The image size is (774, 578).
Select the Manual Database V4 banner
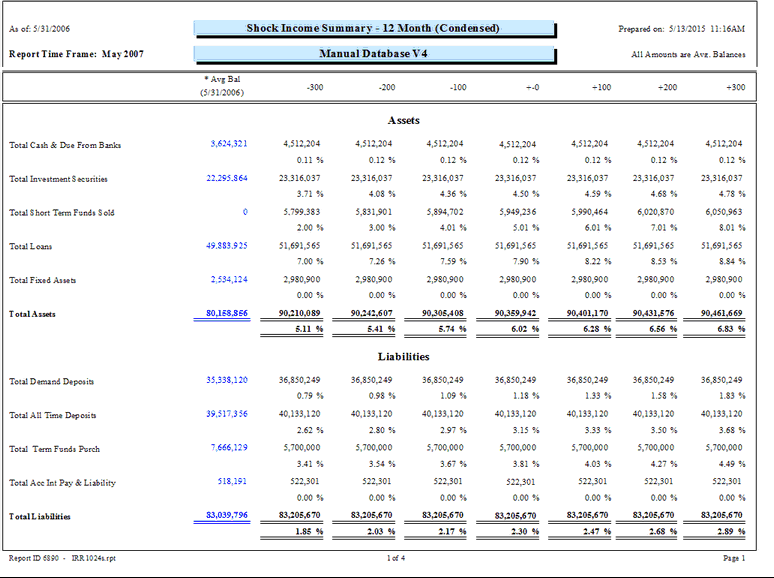click(372, 53)
